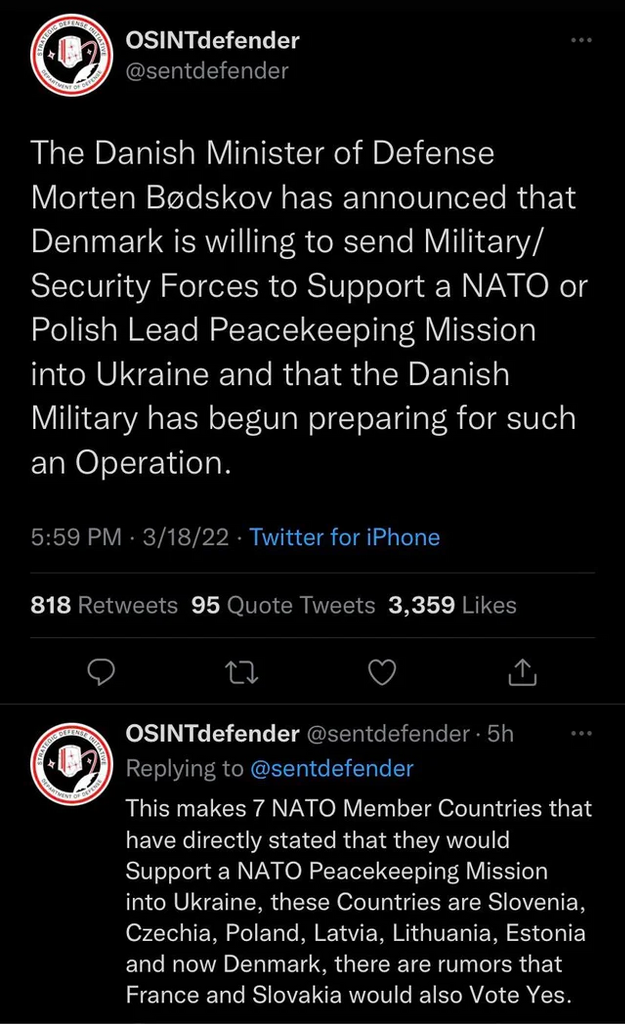Click the main tweet text about Morten Bødskov
This screenshot has width=625, height=1024.
pos(300,309)
